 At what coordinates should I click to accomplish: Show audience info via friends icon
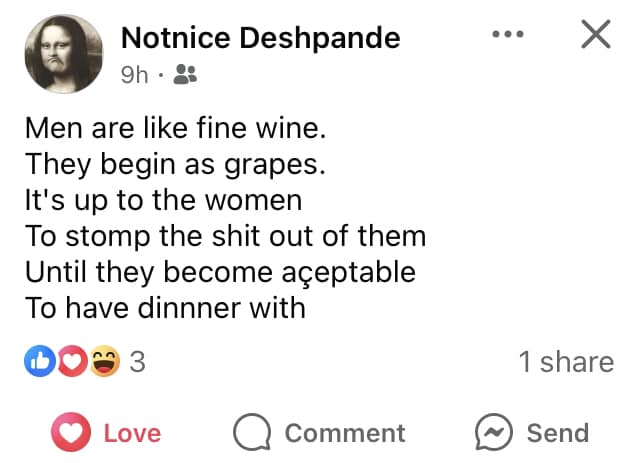(185, 75)
